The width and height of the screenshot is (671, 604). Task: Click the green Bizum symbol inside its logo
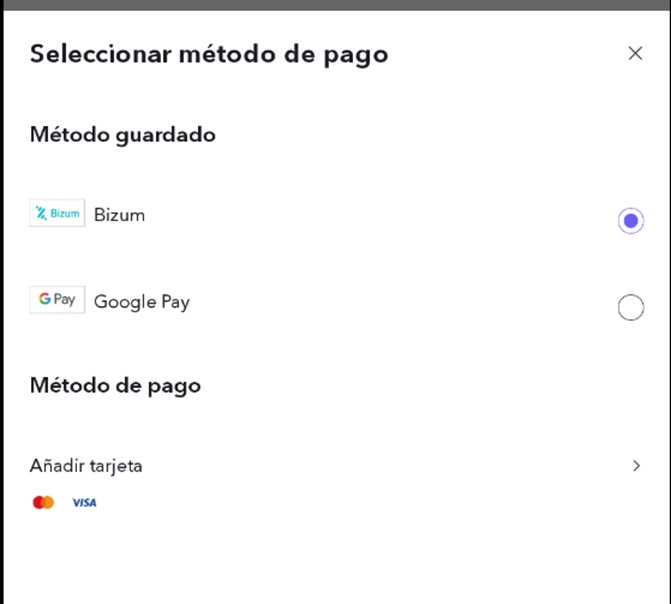[x=41, y=213]
